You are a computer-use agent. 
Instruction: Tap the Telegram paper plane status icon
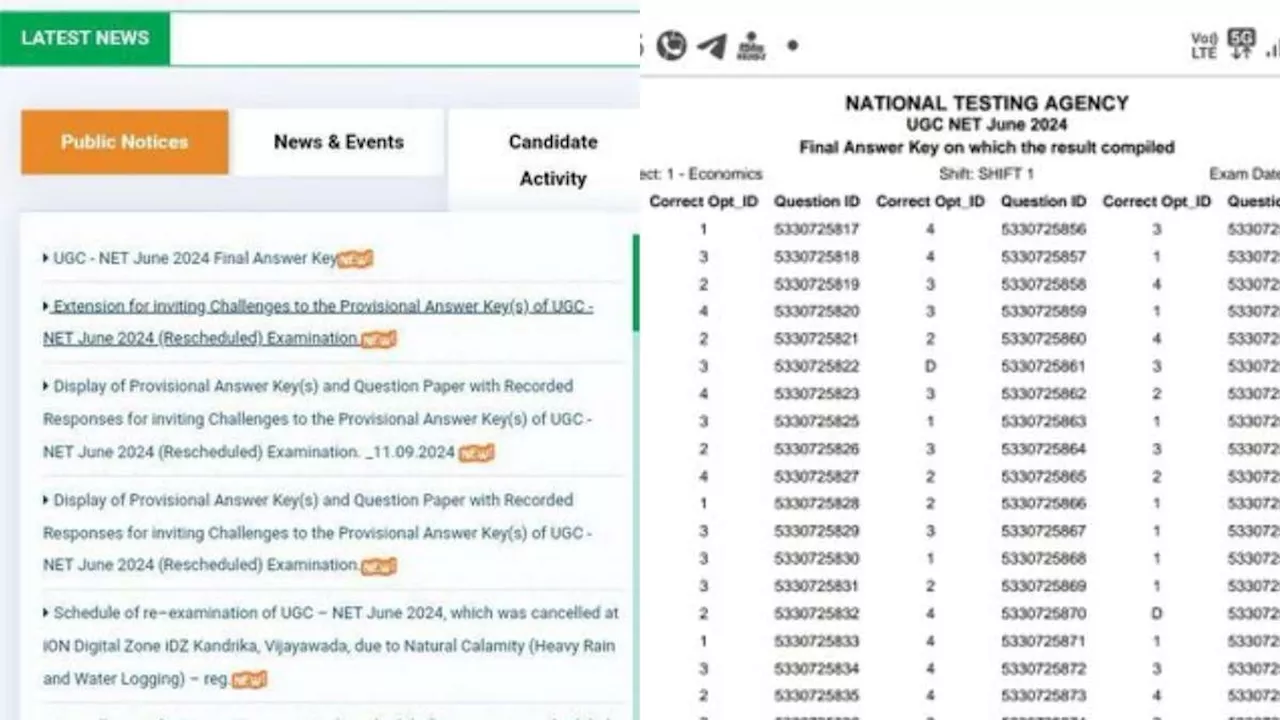[711, 45]
